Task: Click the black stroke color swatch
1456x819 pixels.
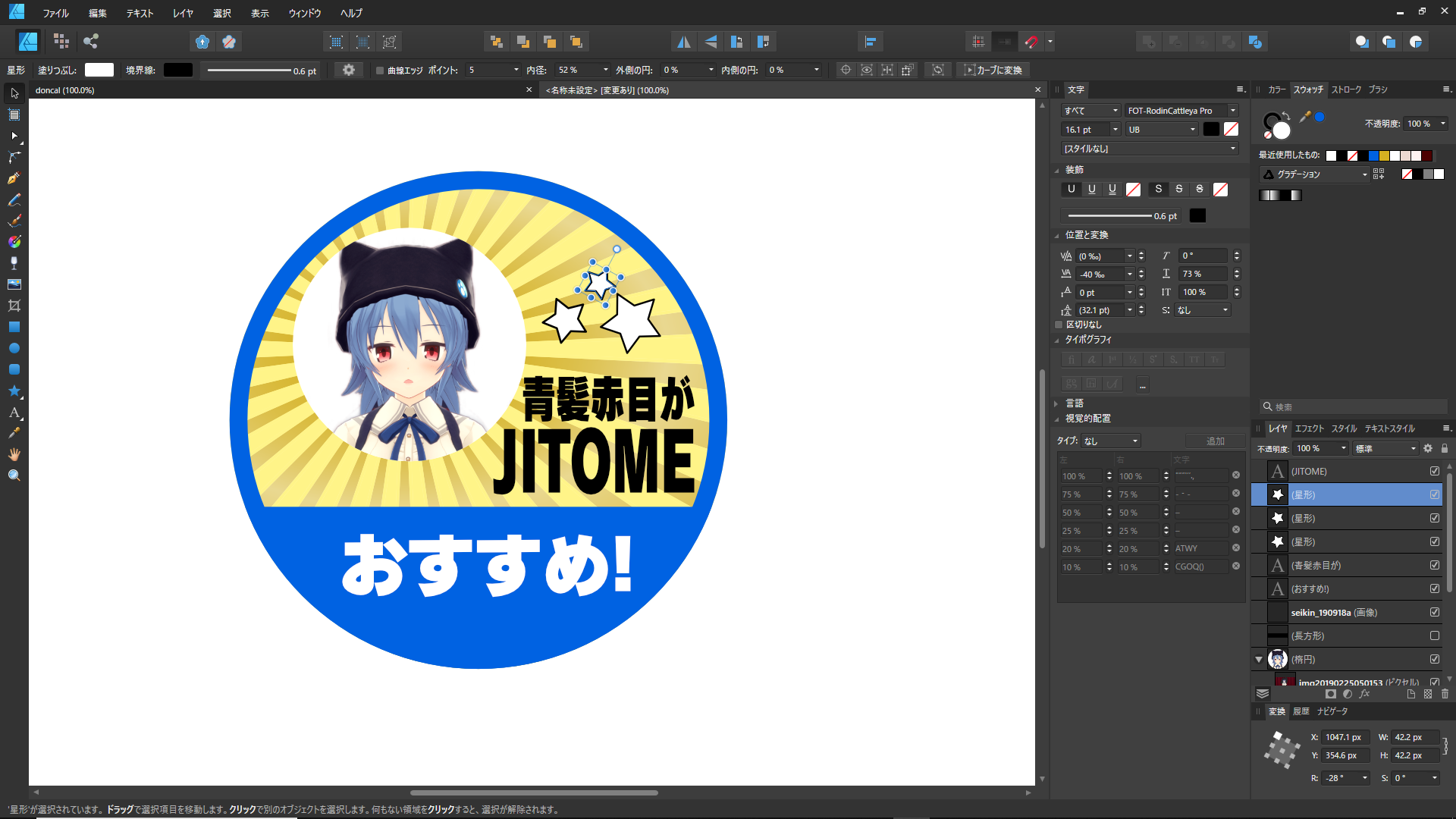Action: (178, 70)
